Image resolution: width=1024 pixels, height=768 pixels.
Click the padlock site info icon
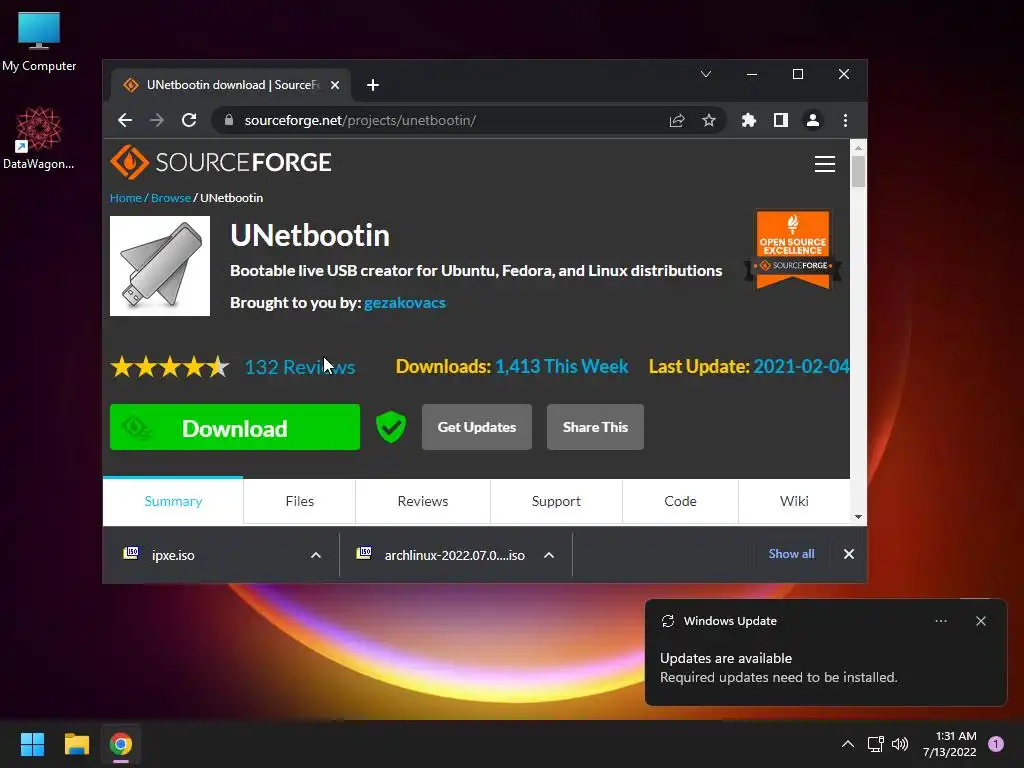(229, 120)
